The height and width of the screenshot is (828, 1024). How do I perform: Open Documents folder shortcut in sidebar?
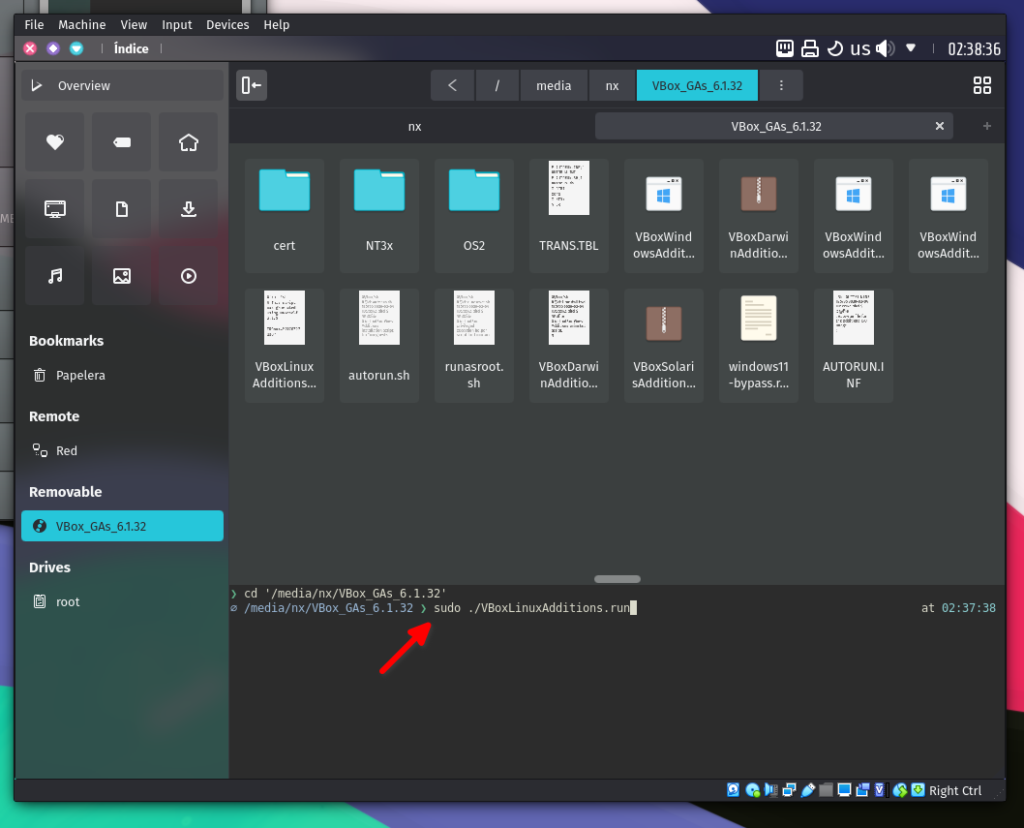click(x=121, y=209)
